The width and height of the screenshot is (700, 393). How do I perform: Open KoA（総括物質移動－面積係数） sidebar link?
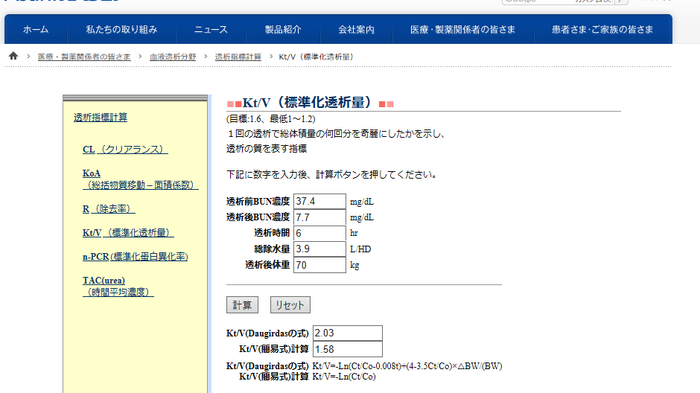pos(140,179)
